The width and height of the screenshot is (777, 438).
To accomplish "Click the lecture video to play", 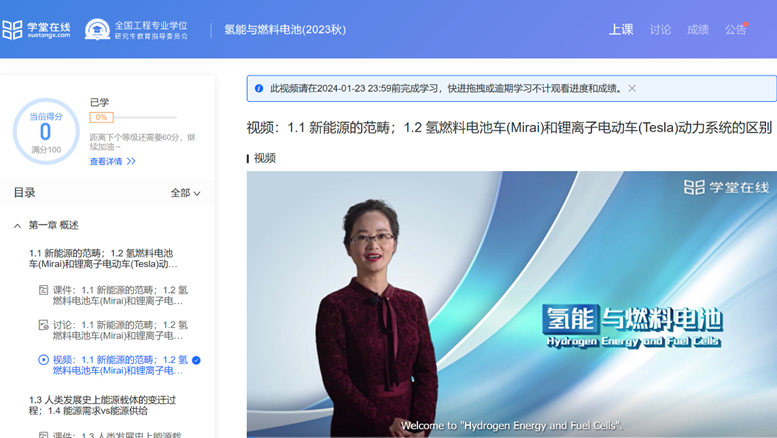I will (511, 305).
